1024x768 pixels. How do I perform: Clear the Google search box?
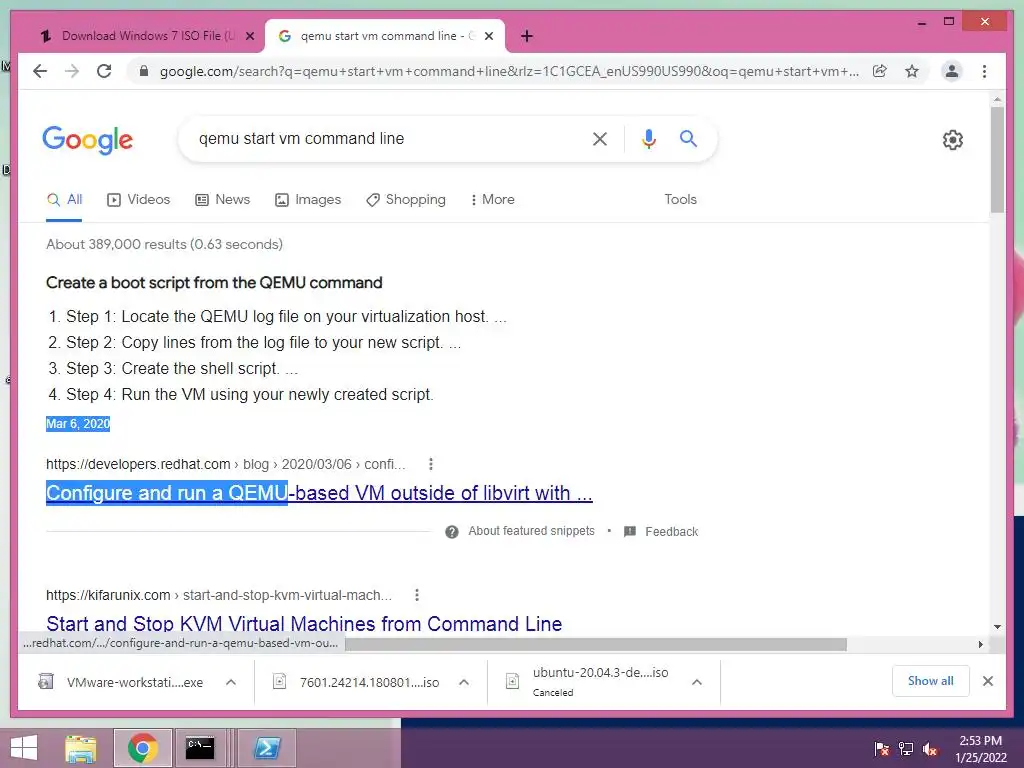pos(600,138)
